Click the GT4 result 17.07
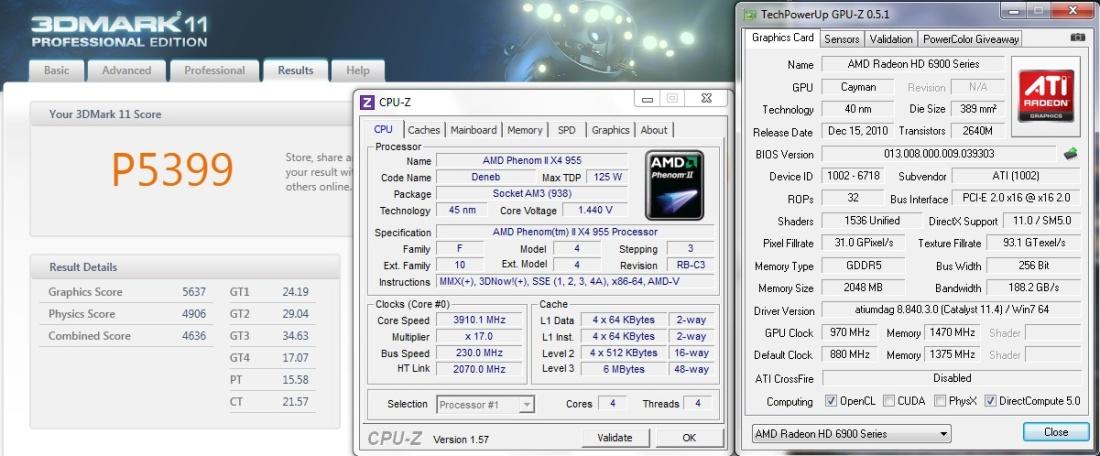The height and width of the screenshot is (456, 1100). coord(295,358)
